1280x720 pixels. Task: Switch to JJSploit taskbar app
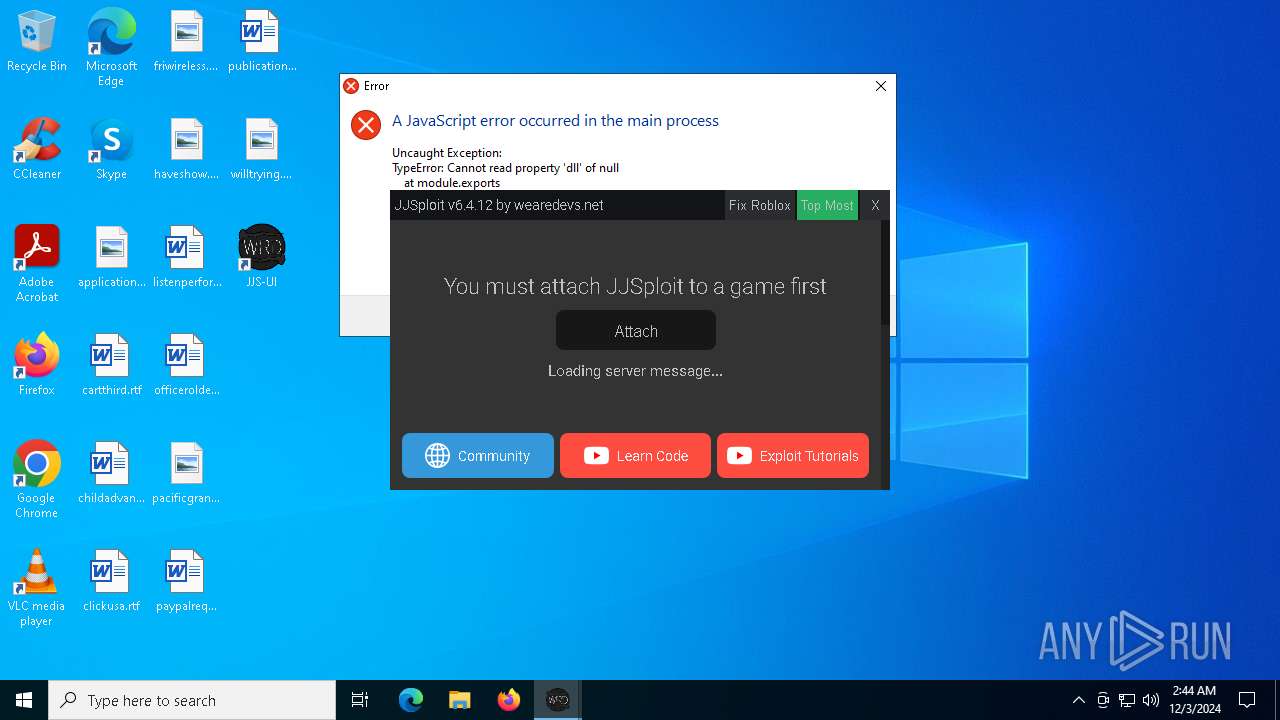click(x=557, y=700)
